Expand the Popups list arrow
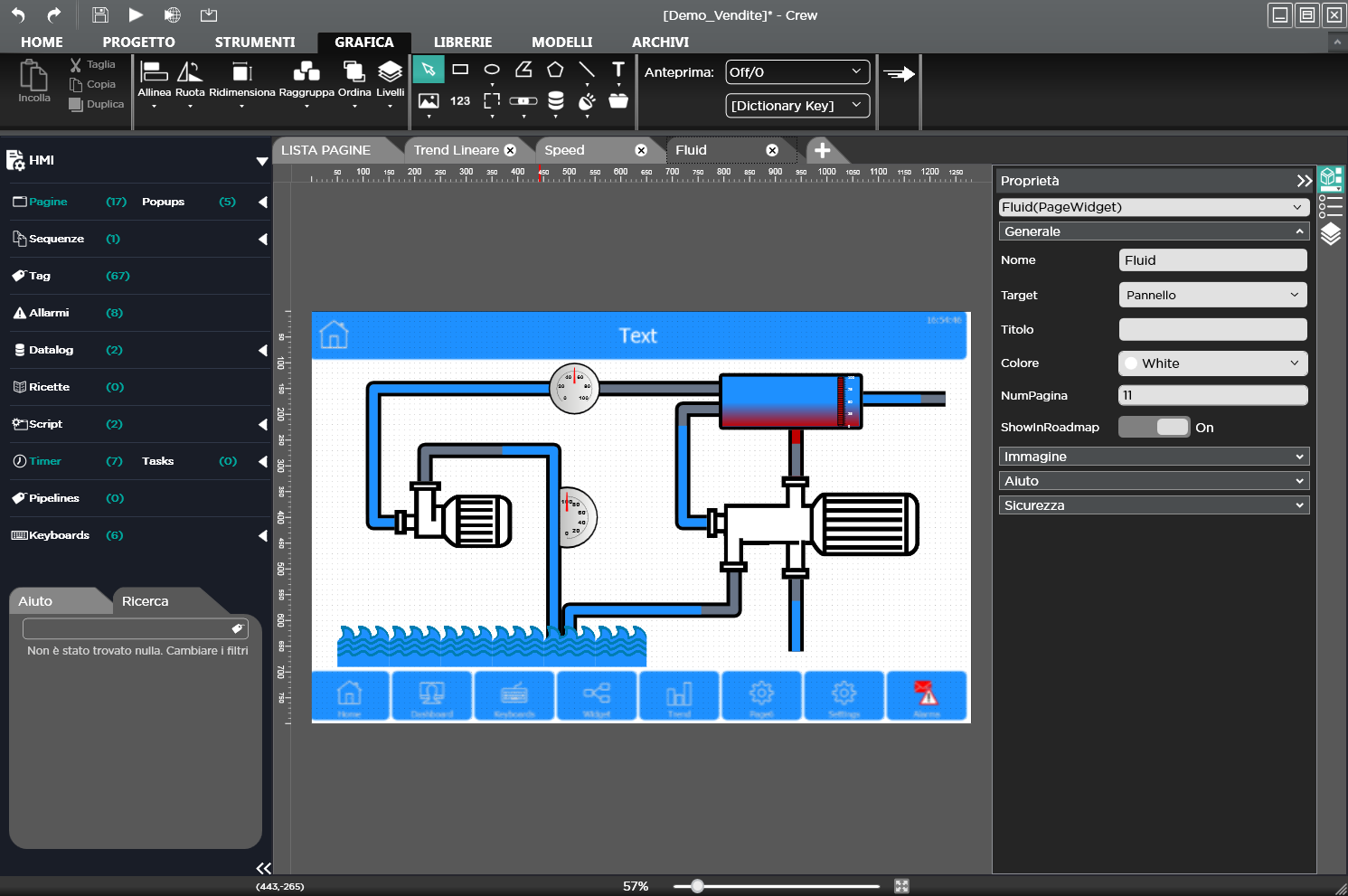Image resolution: width=1348 pixels, height=896 pixels. (x=263, y=202)
